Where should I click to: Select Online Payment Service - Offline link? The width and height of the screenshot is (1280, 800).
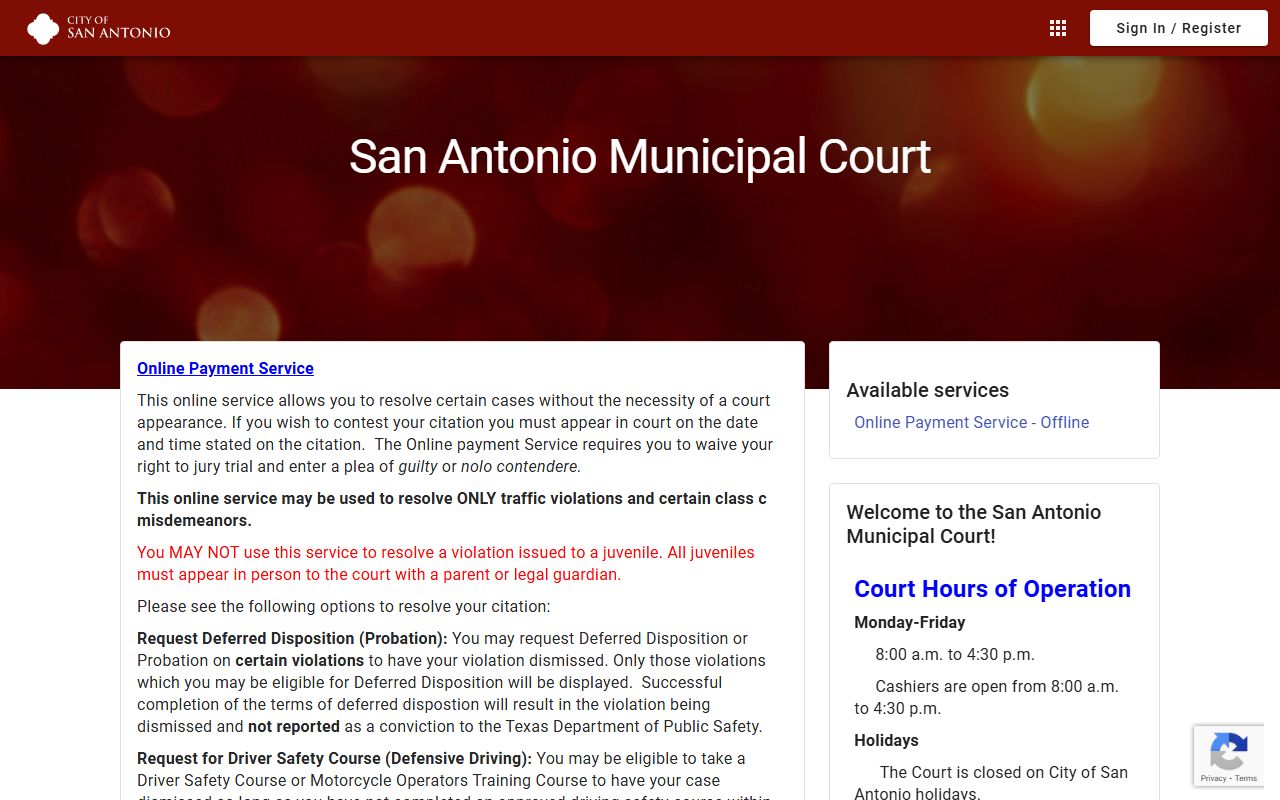971,422
